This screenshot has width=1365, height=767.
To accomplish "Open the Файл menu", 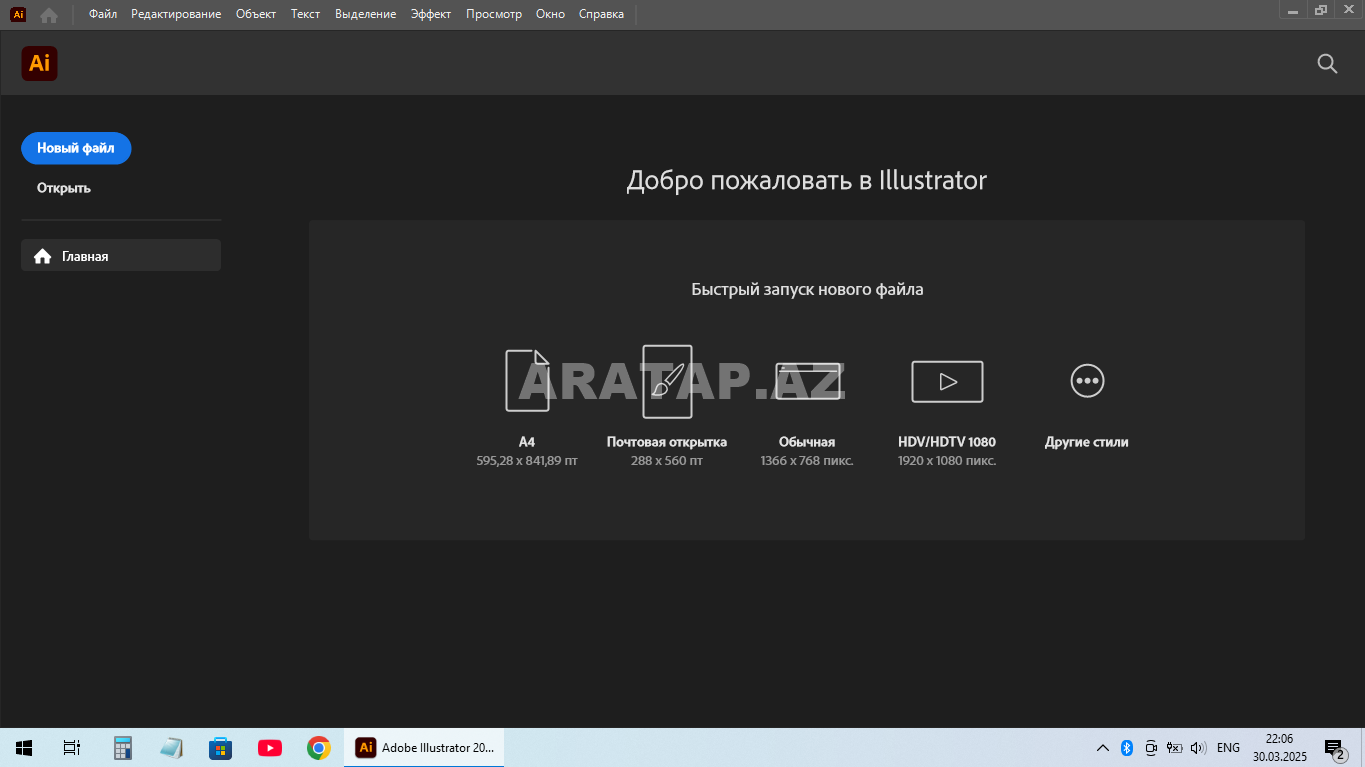I will (x=103, y=14).
